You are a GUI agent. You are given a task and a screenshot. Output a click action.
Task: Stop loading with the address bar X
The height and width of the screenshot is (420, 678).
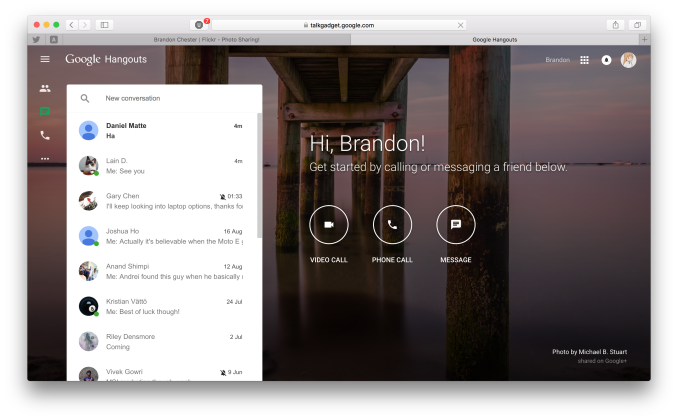click(x=461, y=25)
